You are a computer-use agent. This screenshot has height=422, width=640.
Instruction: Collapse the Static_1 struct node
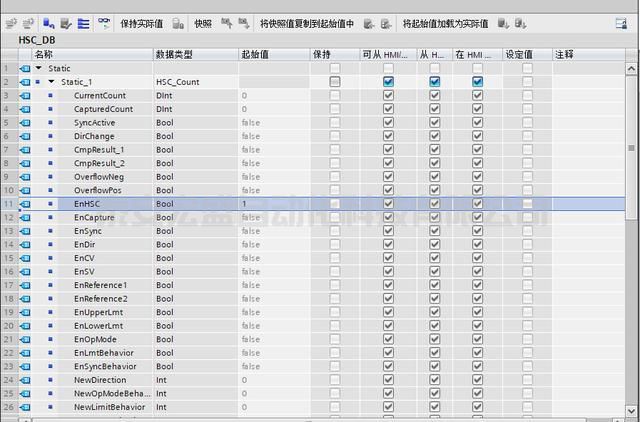pyautogui.click(x=52, y=81)
